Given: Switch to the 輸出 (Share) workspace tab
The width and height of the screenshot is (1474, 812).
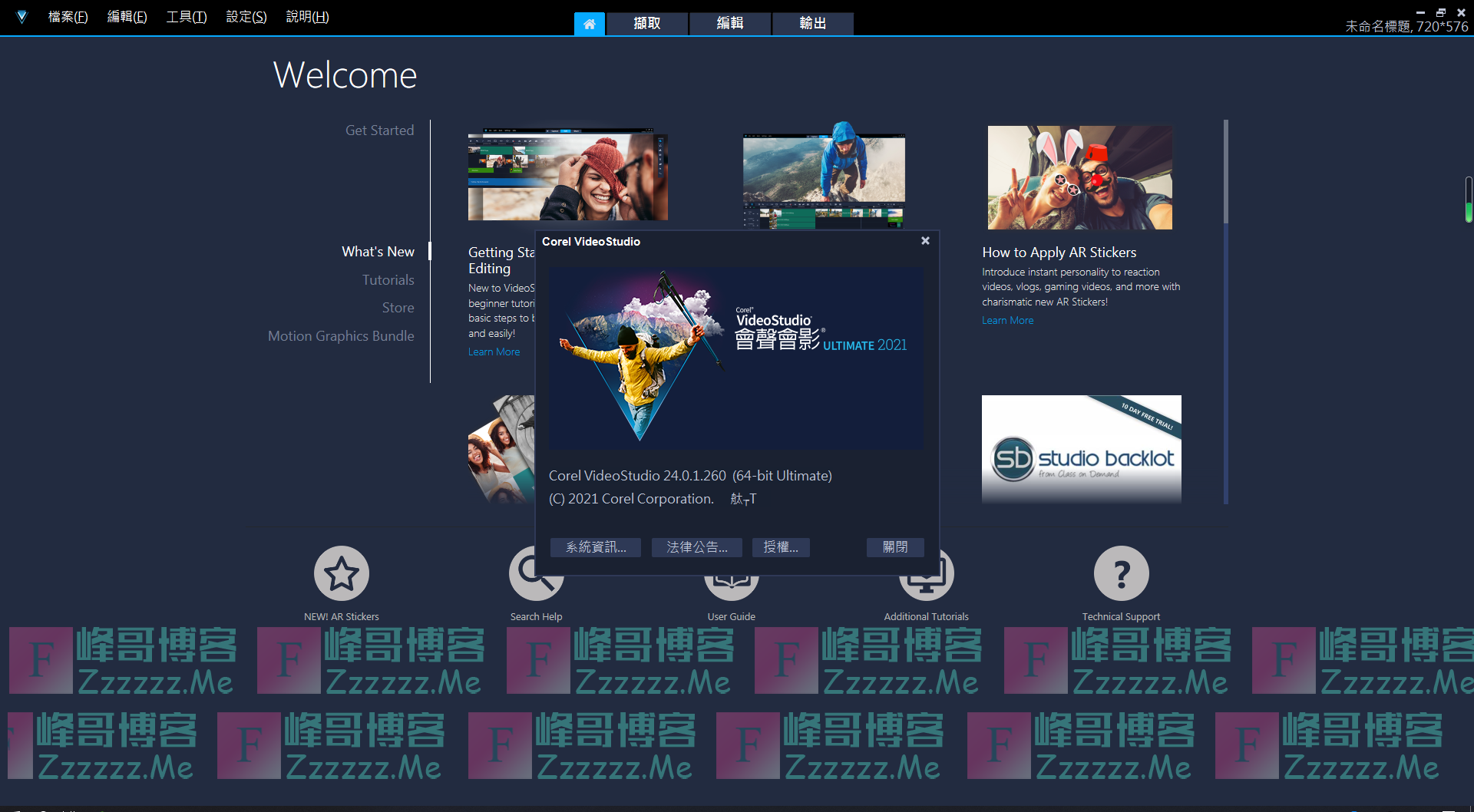Looking at the screenshot, I should 812,24.
